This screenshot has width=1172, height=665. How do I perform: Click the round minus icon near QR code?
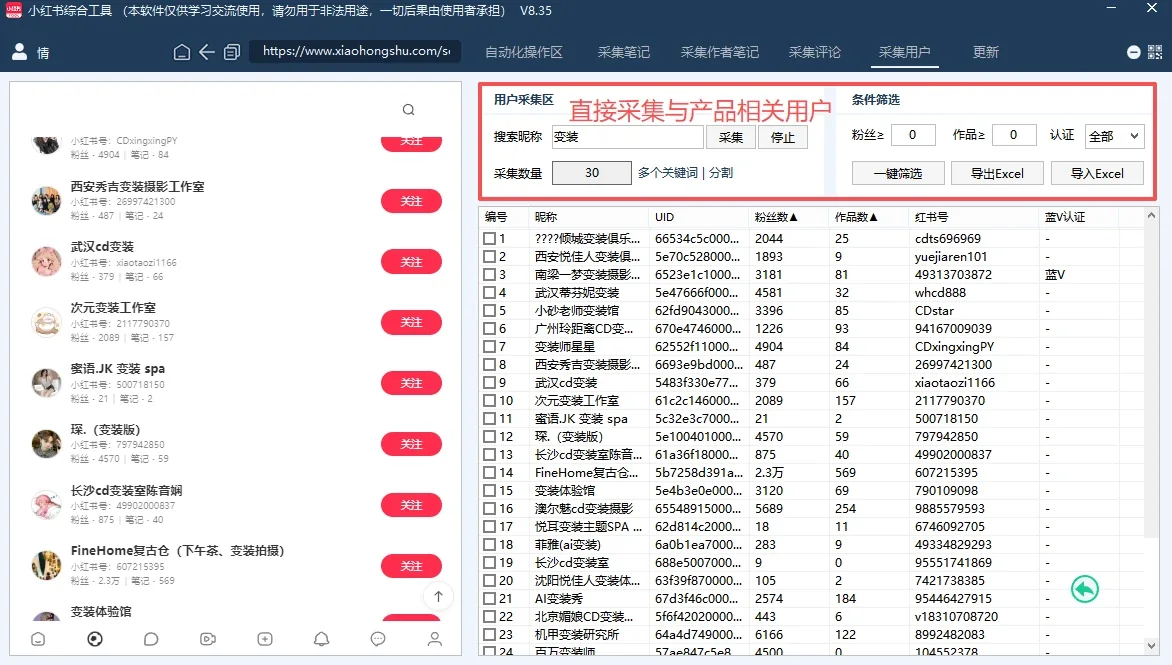[x=1134, y=52]
